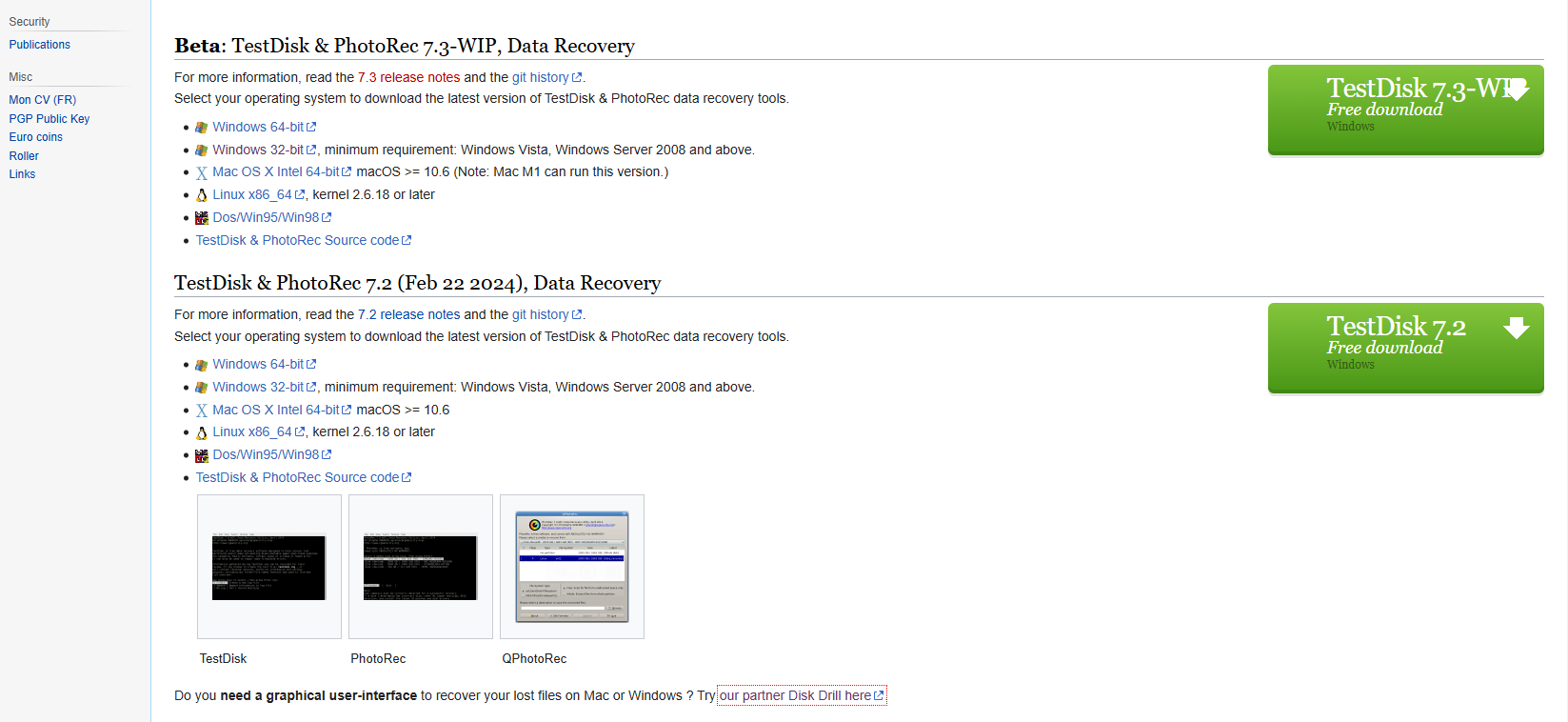Click the Mac X icon in the beta section
The image size is (1568, 722).
(x=202, y=173)
